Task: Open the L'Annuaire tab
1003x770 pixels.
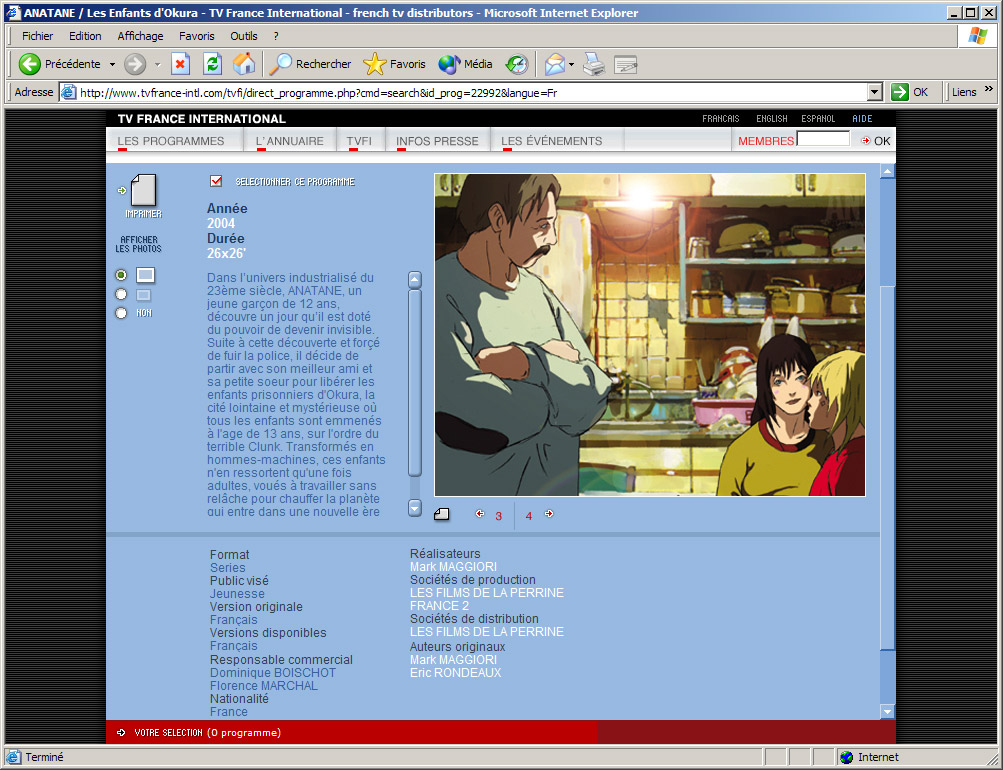Action: pyautogui.click(x=290, y=141)
